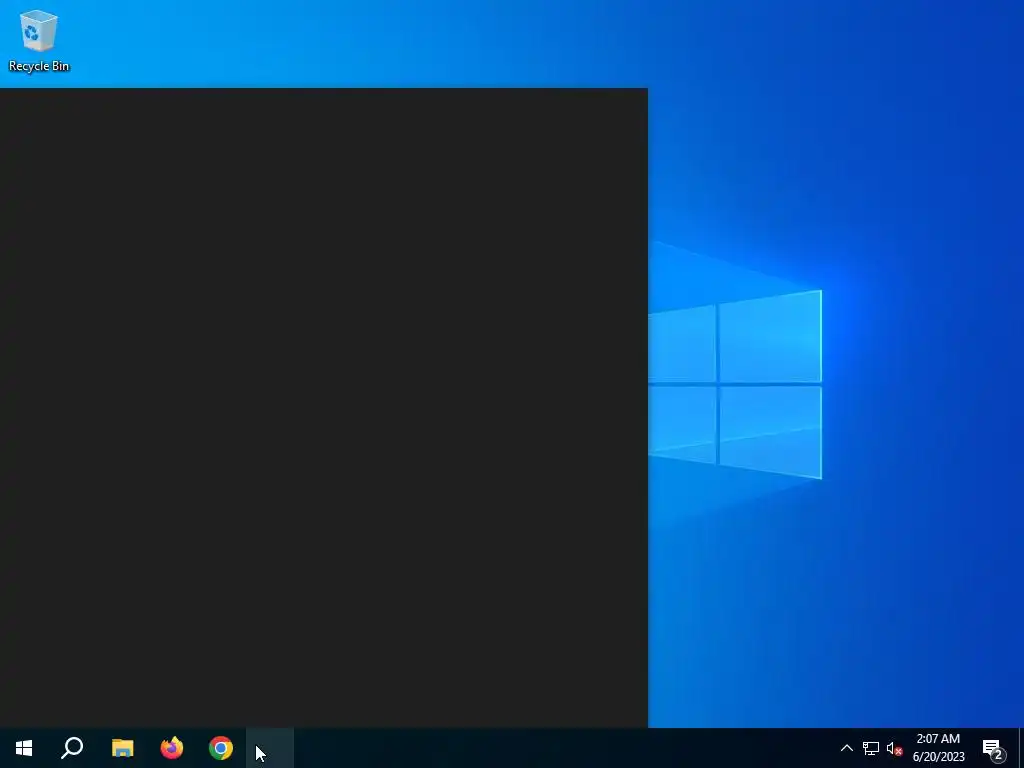Image resolution: width=1024 pixels, height=768 pixels.
Task: Open clock showing 2:07 AM
Action: click(938, 748)
